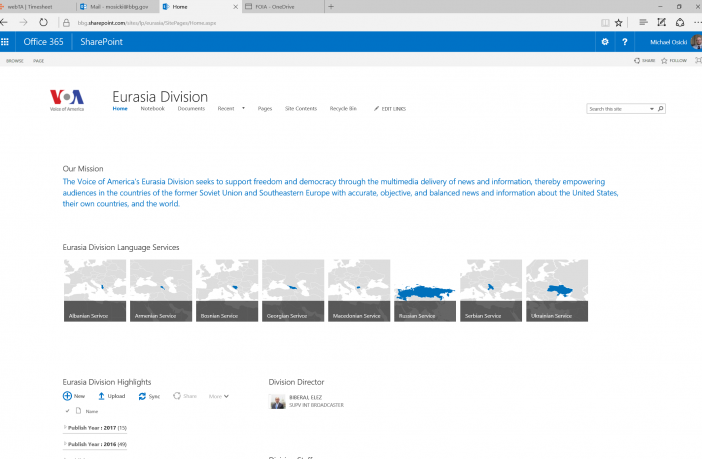This screenshot has width=702, height=459.
Task: Open the Armenian Service map tile
Action: pos(161,290)
